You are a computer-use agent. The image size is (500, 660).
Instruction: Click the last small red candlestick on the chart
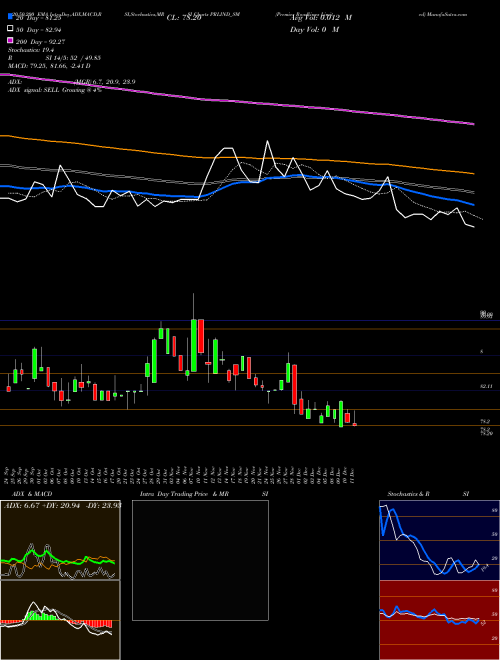point(355,425)
